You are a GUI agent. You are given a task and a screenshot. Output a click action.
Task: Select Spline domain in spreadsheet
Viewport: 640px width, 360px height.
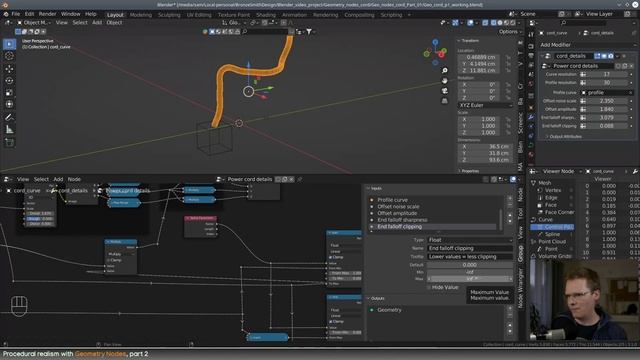point(552,234)
